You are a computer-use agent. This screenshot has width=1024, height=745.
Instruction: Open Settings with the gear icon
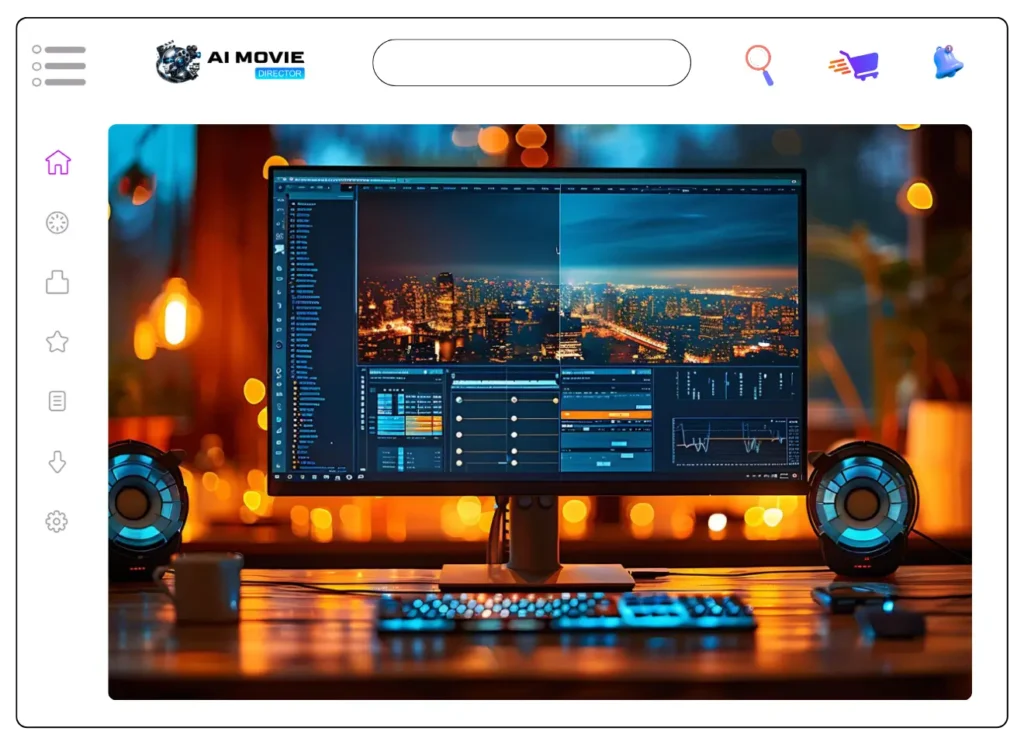[x=57, y=522]
